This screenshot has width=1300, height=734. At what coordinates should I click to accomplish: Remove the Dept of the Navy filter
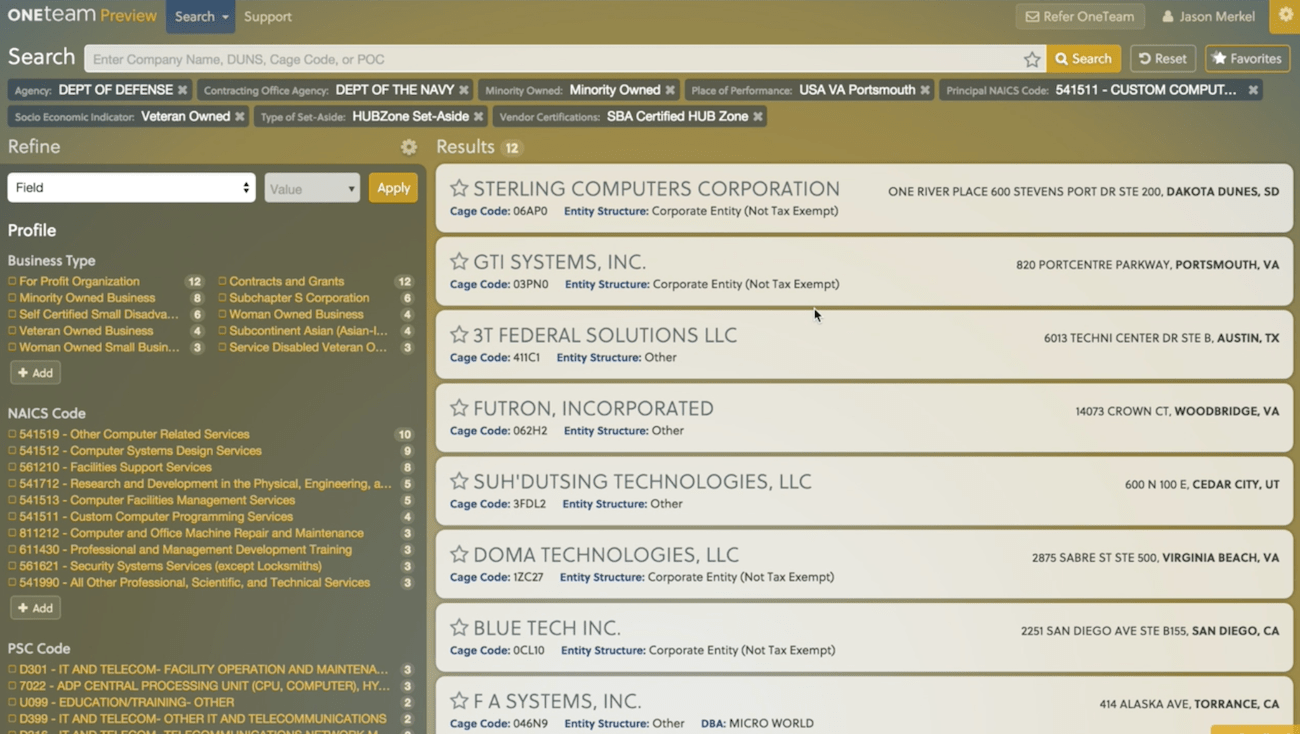coord(464,90)
